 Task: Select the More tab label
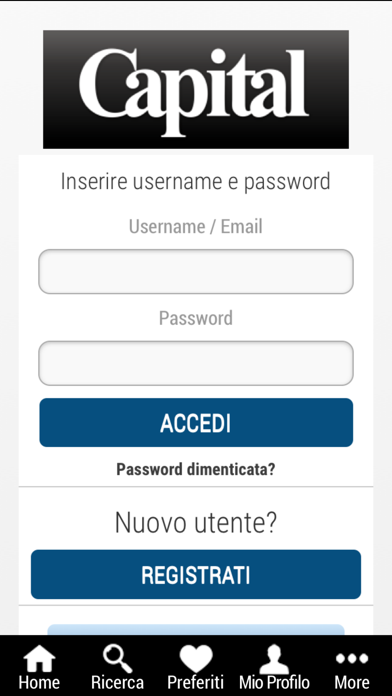point(352,682)
